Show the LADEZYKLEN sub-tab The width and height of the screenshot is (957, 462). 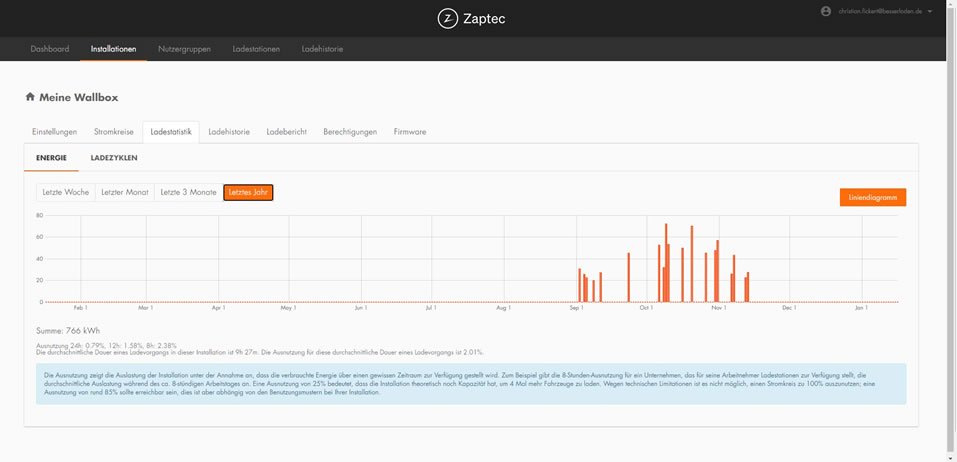[x=114, y=158]
